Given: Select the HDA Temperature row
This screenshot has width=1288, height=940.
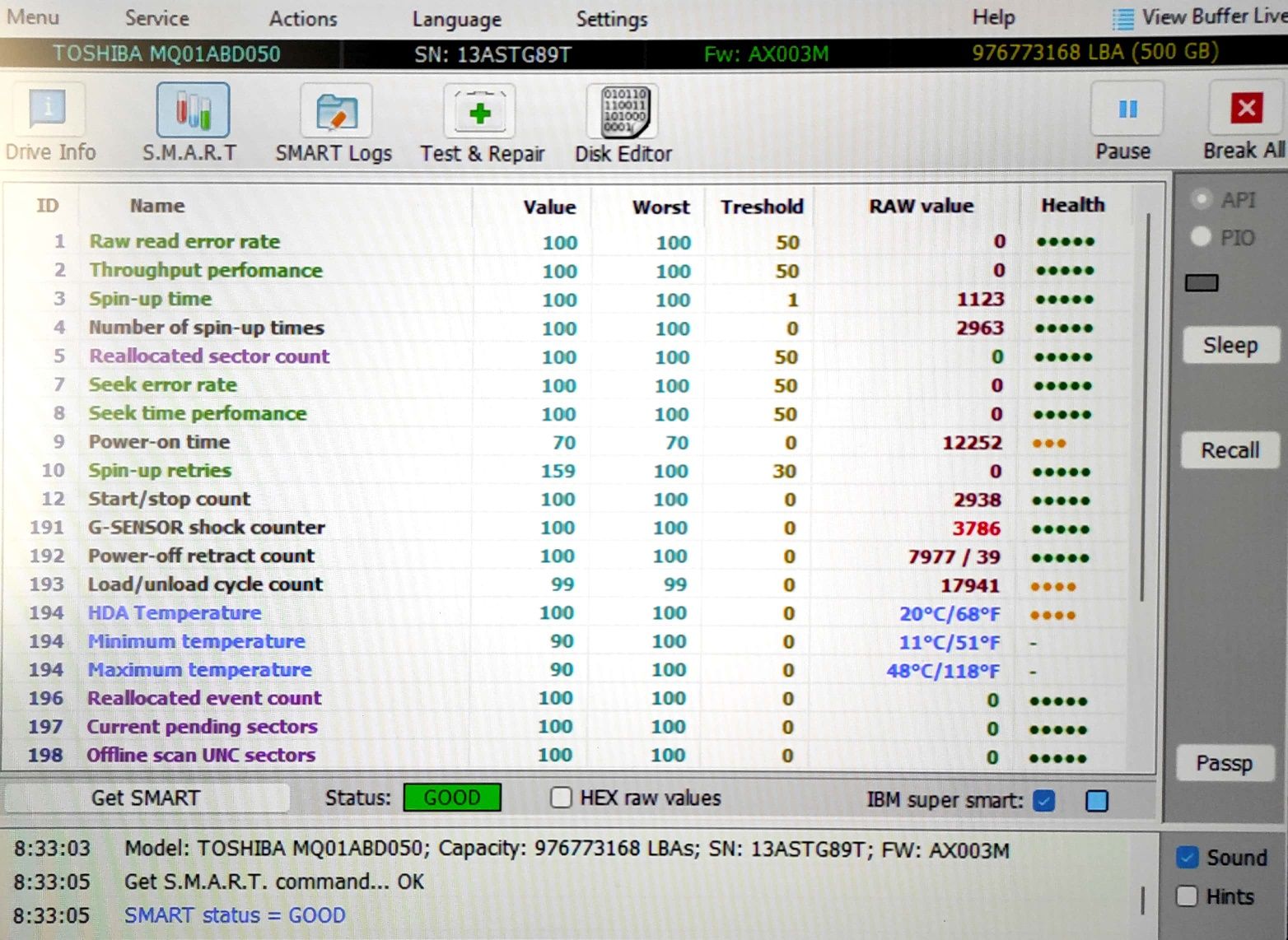Looking at the screenshot, I should (568, 613).
